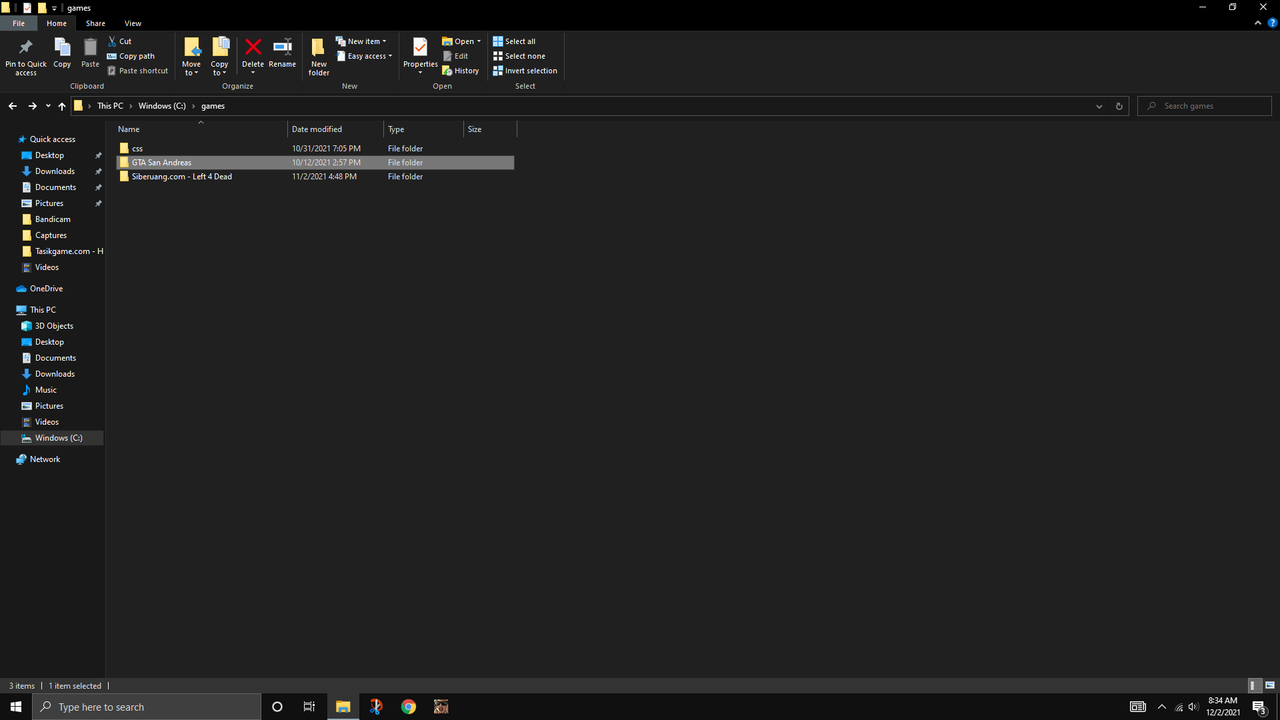Open Quick access in the sidebar

[52, 139]
